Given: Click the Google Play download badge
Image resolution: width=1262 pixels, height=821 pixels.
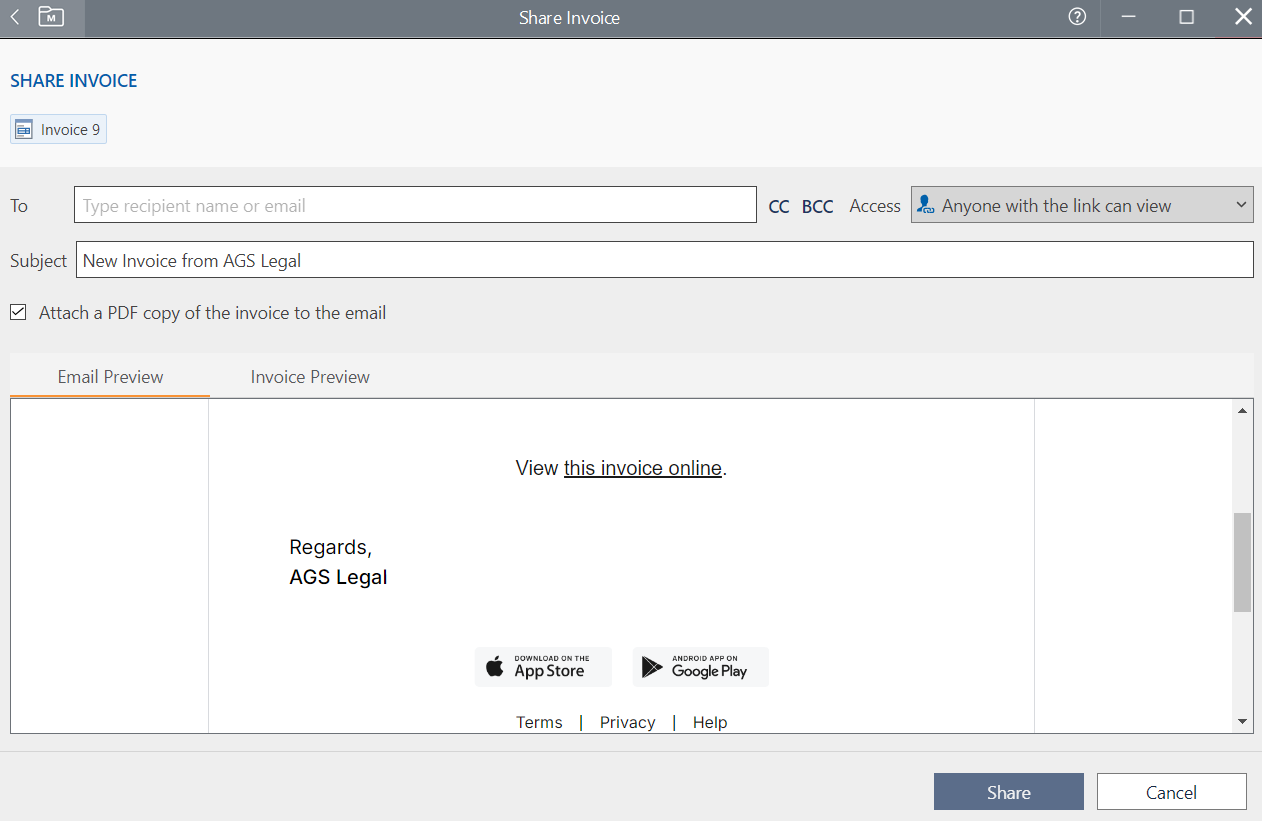Looking at the screenshot, I should [x=701, y=667].
